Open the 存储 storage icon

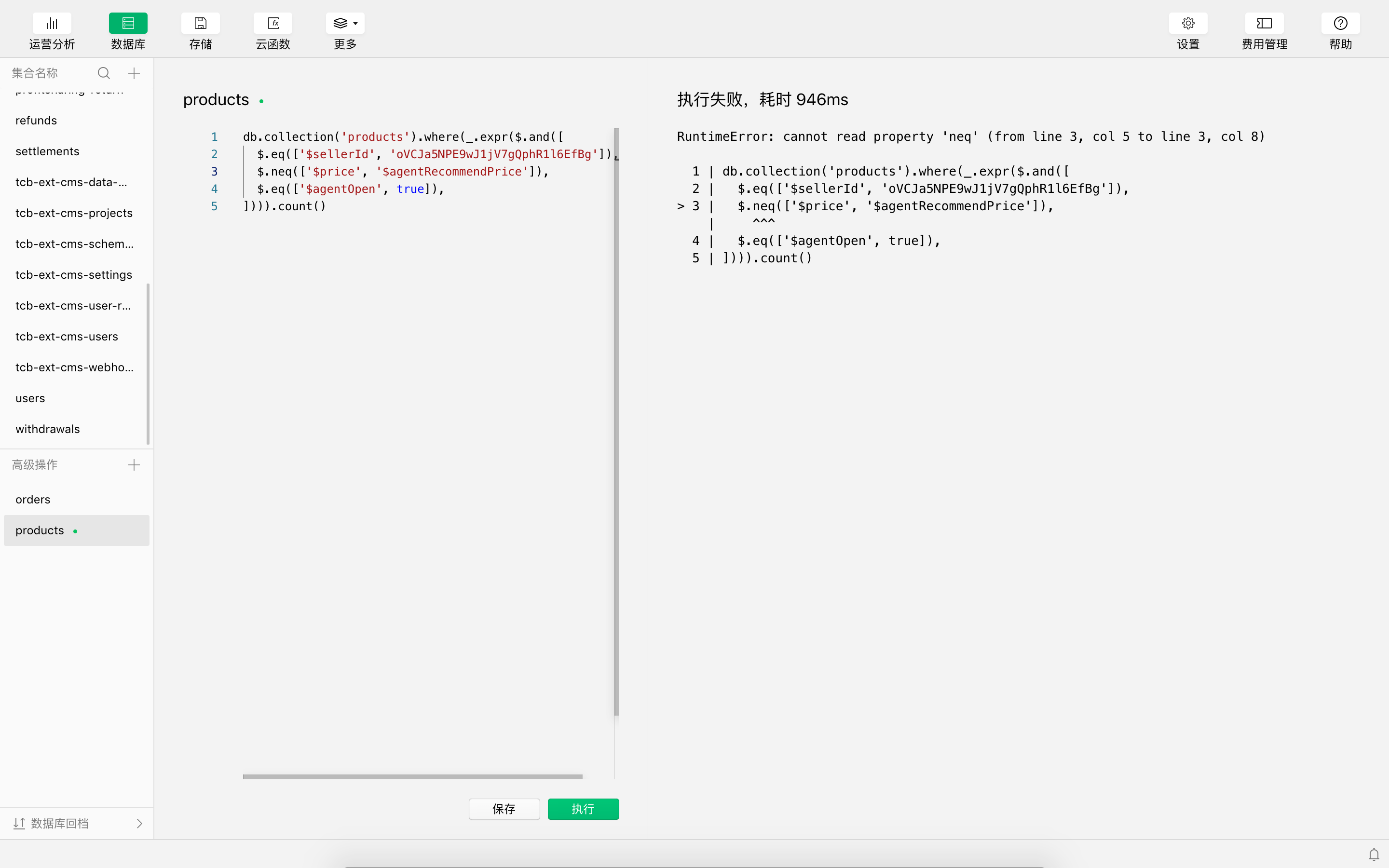(x=200, y=24)
